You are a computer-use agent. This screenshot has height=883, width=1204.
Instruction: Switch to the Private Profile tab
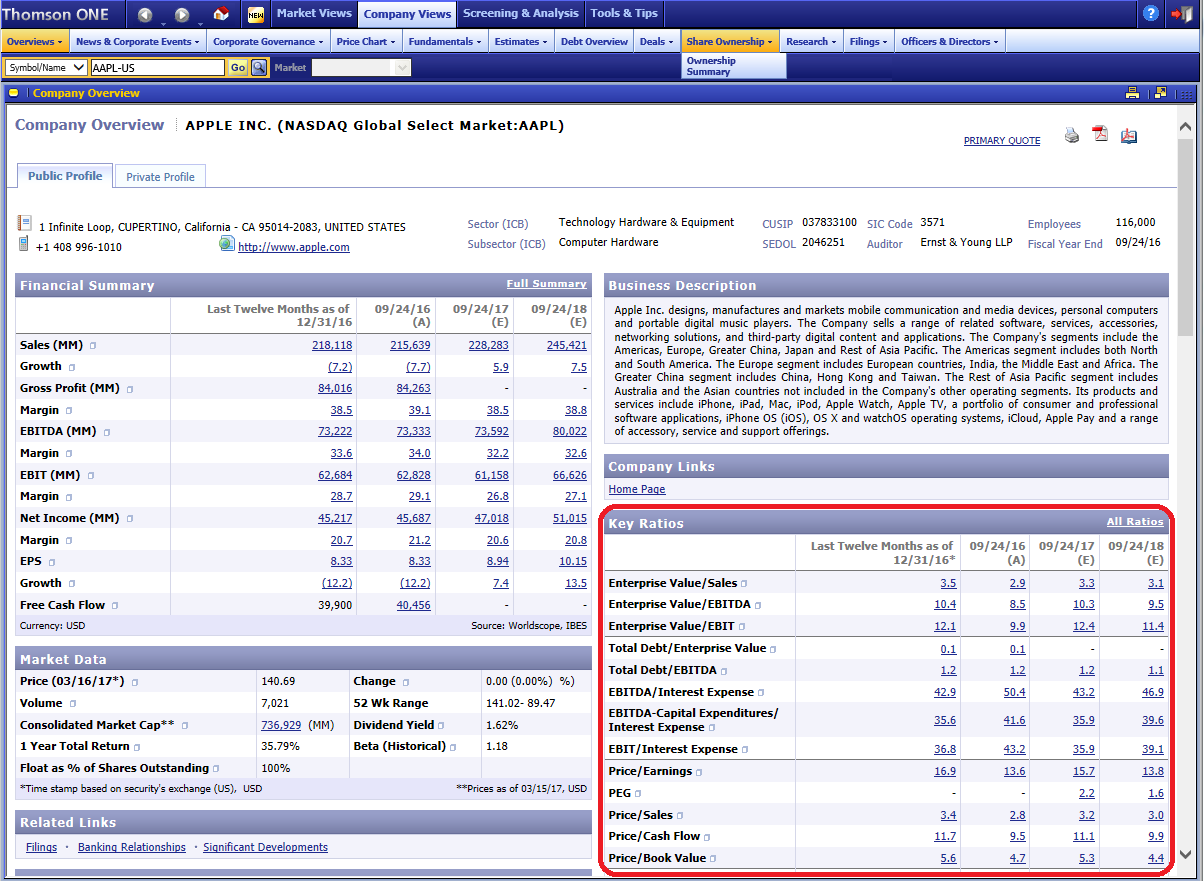pos(160,177)
